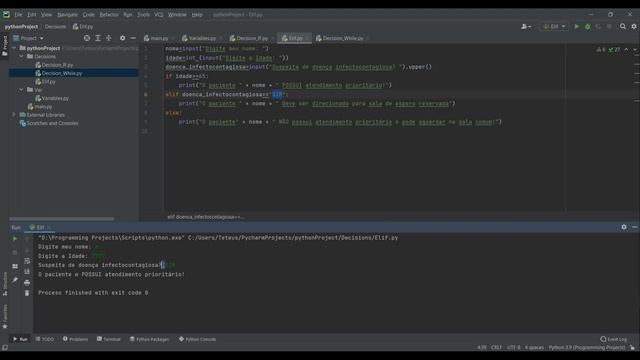Go to previous highlighted error arrow

click(x=626, y=49)
